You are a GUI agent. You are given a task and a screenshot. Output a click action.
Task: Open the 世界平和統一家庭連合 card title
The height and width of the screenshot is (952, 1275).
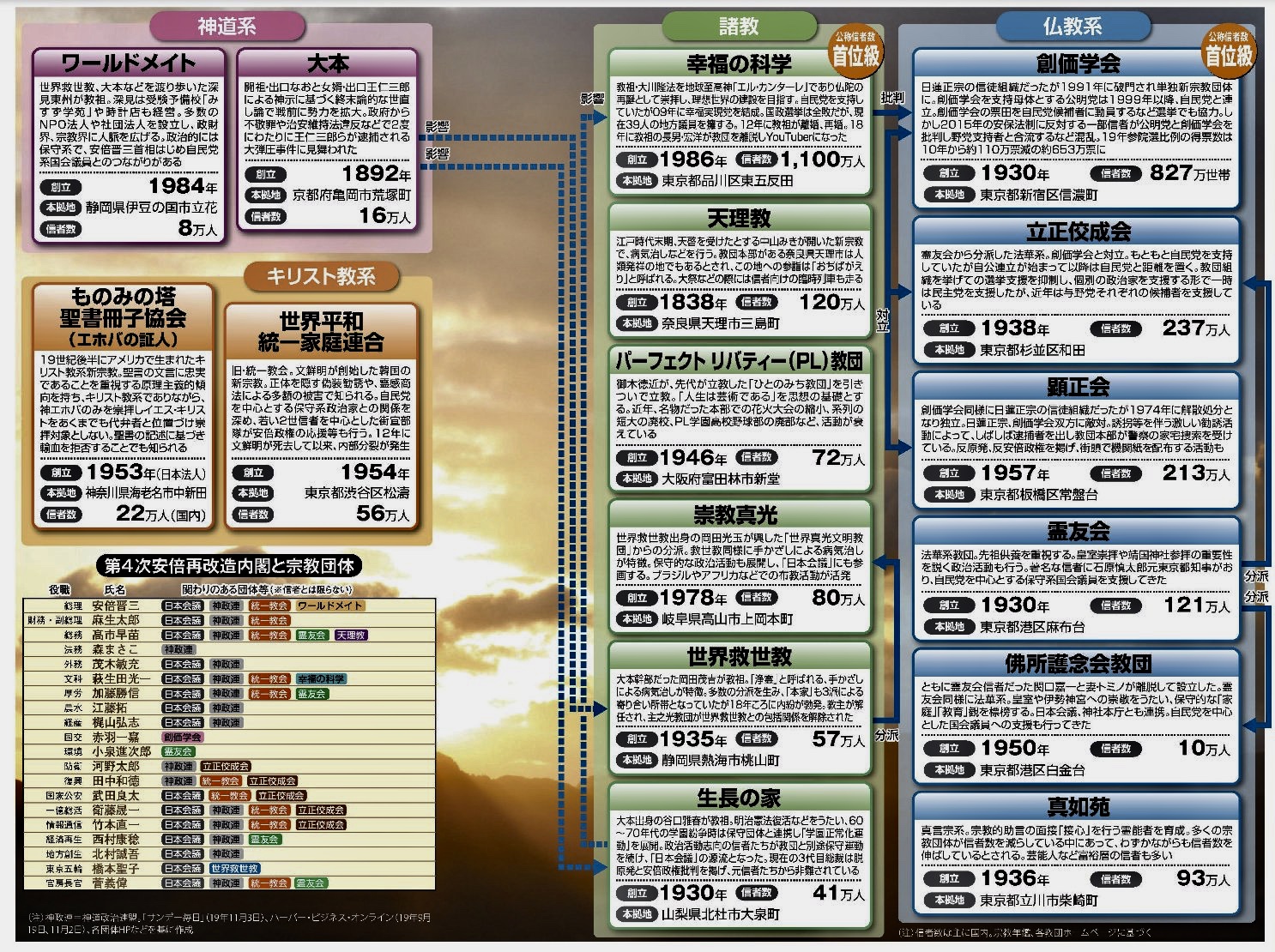coord(320,332)
